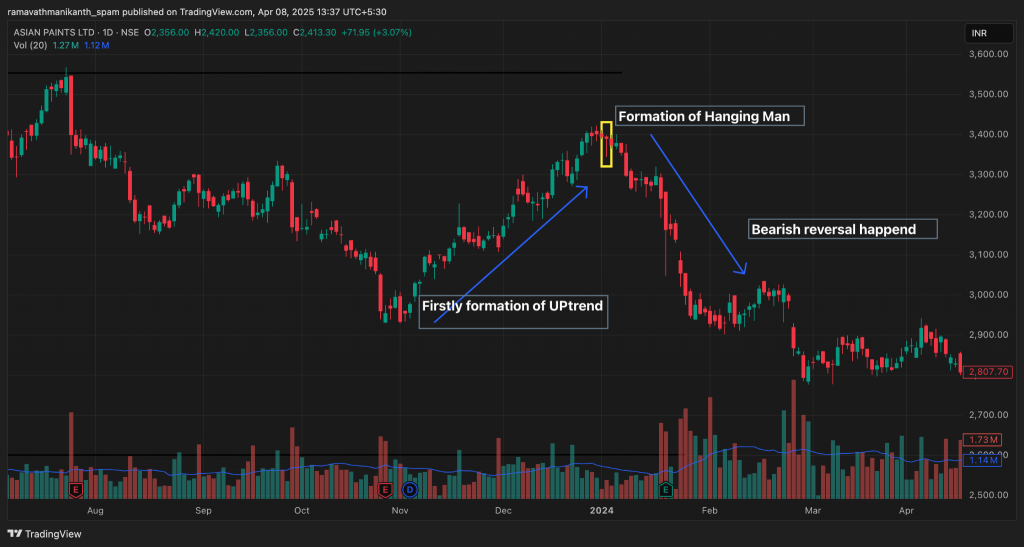
Task: Click the 3,400.00 price axis label
Action: click(x=988, y=134)
